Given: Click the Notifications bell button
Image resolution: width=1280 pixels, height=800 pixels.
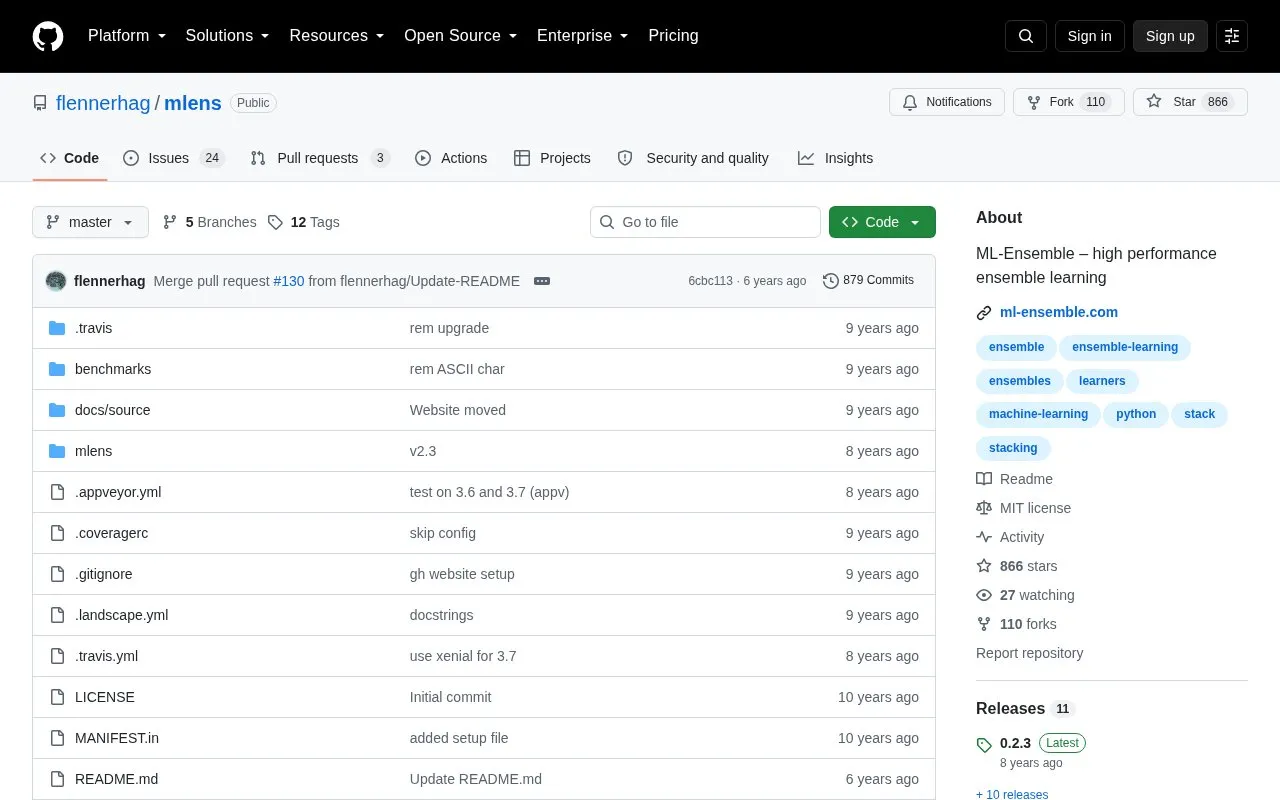Looking at the screenshot, I should coord(947,102).
